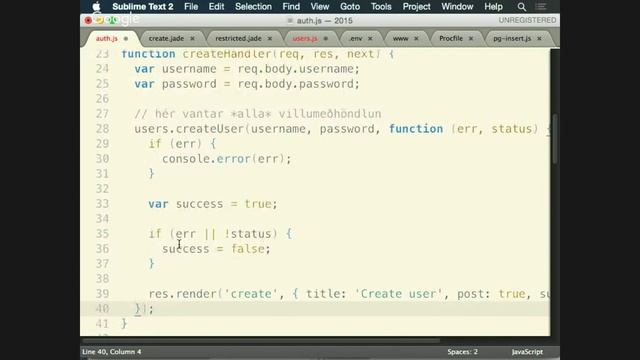The width and height of the screenshot is (640, 360).
Task: Close the create.jade tab
Action: click(192, 38)
